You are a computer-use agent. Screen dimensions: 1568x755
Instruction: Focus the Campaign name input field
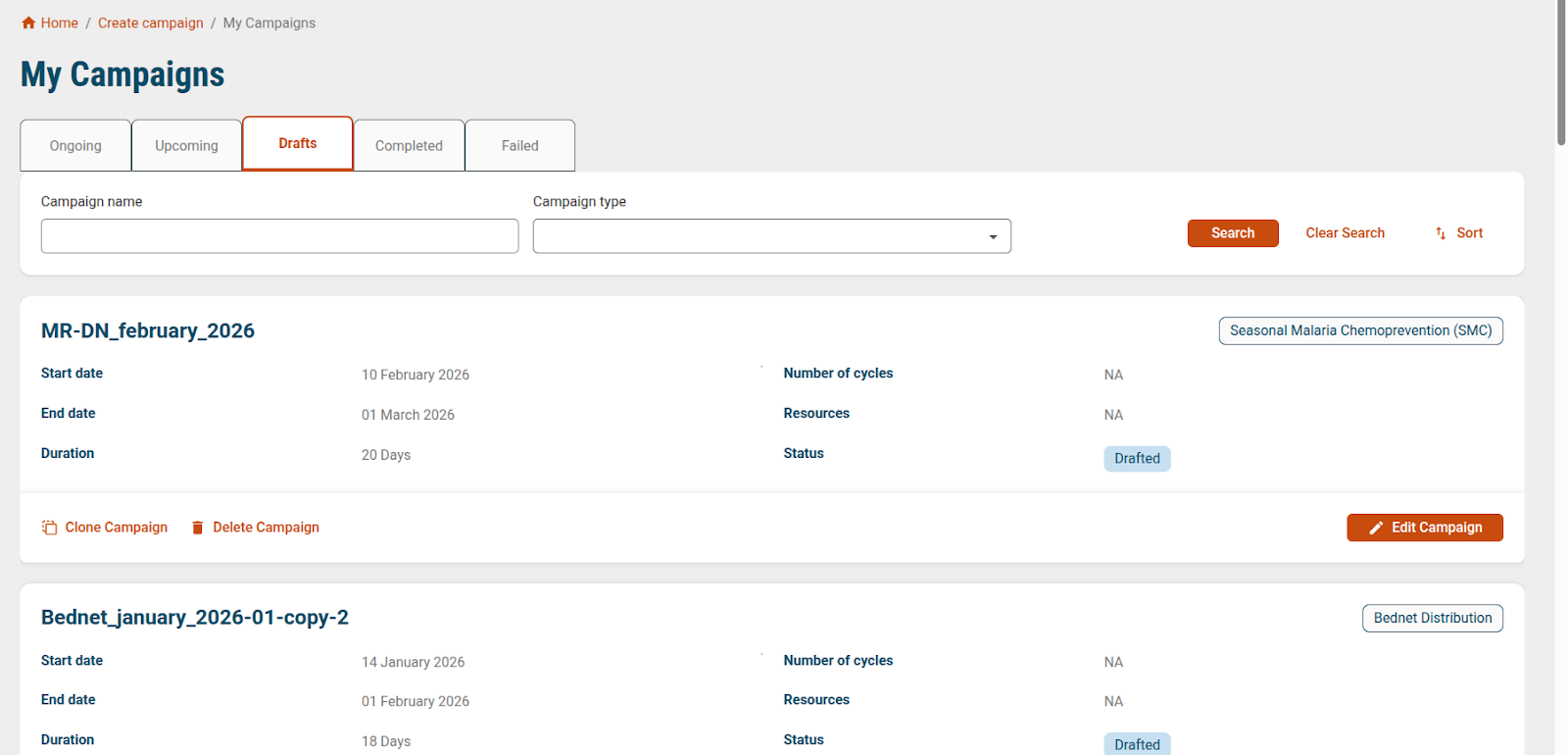(x=279, y=236)
